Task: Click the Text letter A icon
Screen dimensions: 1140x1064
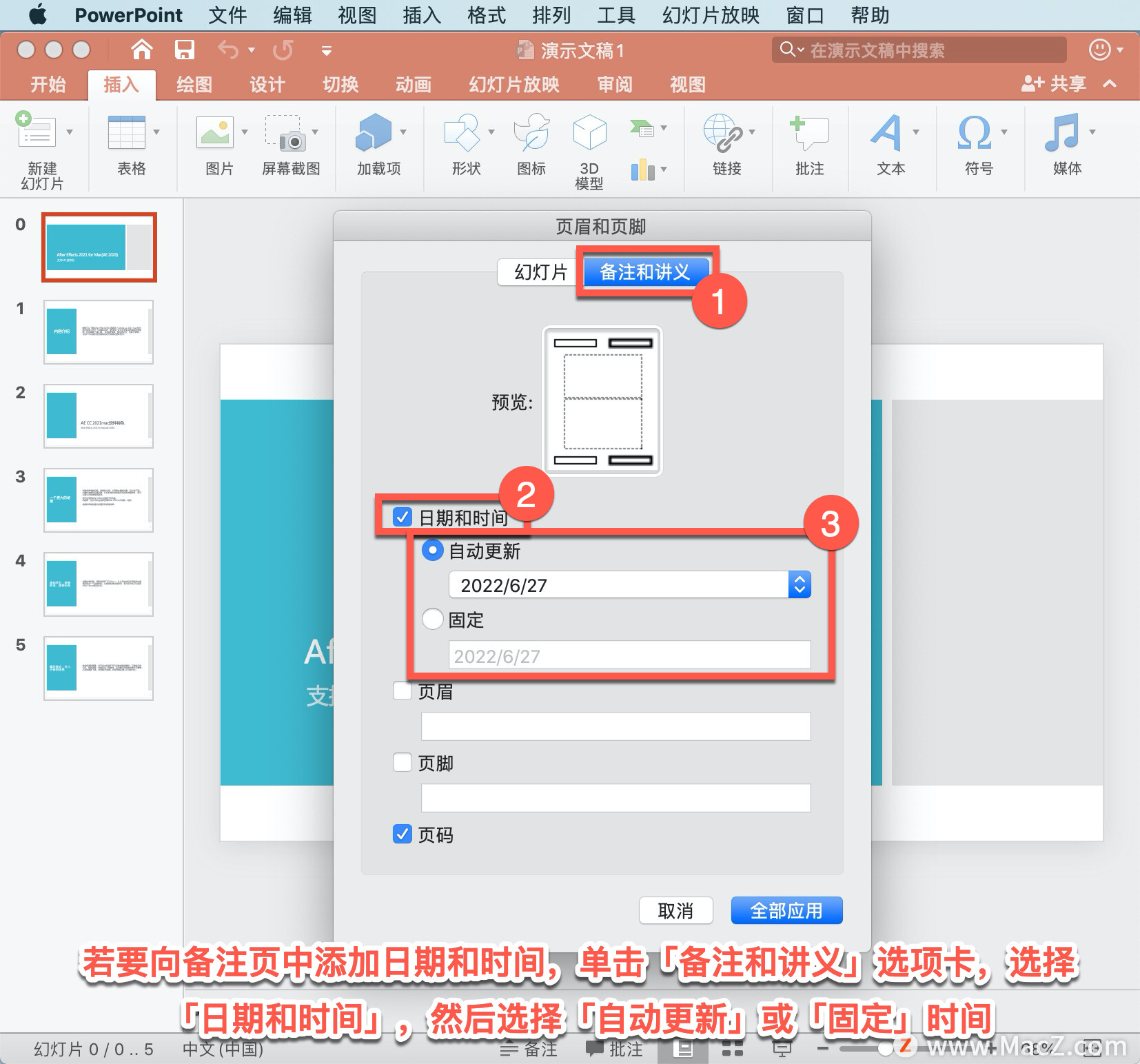Action: pos(886,132)
